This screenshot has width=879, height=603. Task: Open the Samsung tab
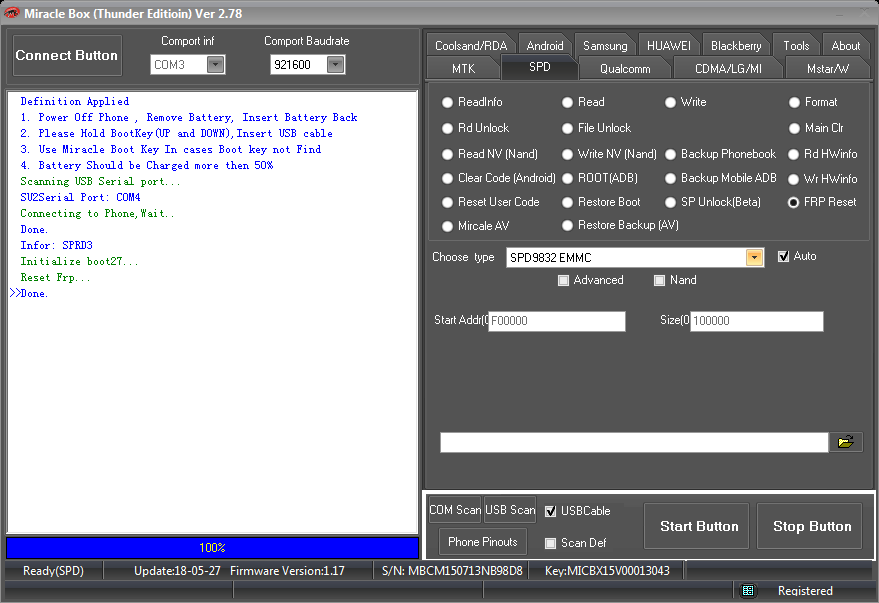(x=605, y=45)
